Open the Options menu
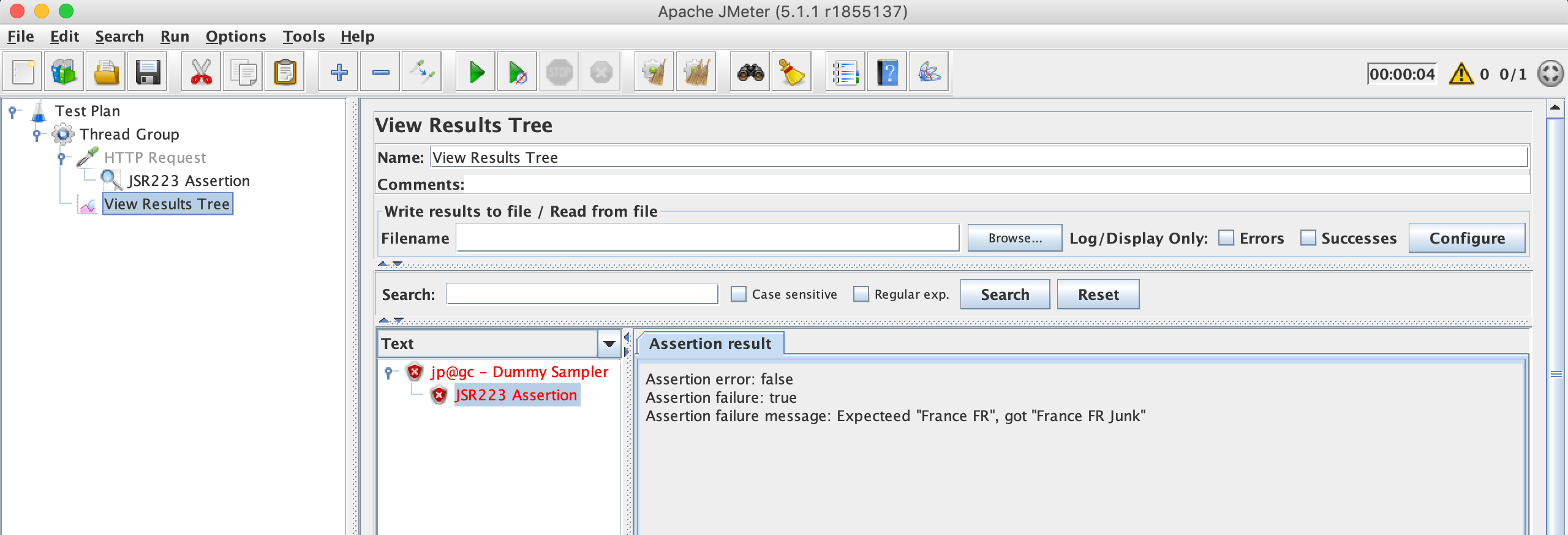 click(x=236, y=37)
